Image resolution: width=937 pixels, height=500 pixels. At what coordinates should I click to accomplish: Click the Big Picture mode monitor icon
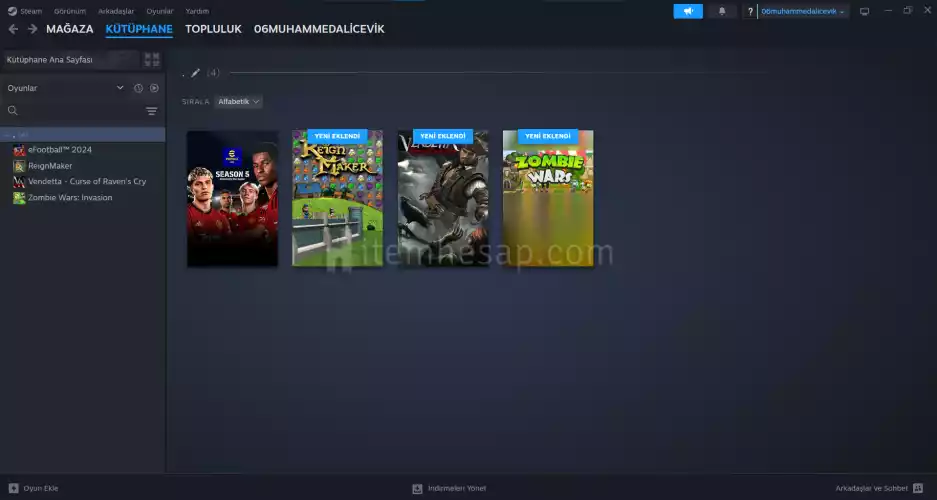coord(864,11)
